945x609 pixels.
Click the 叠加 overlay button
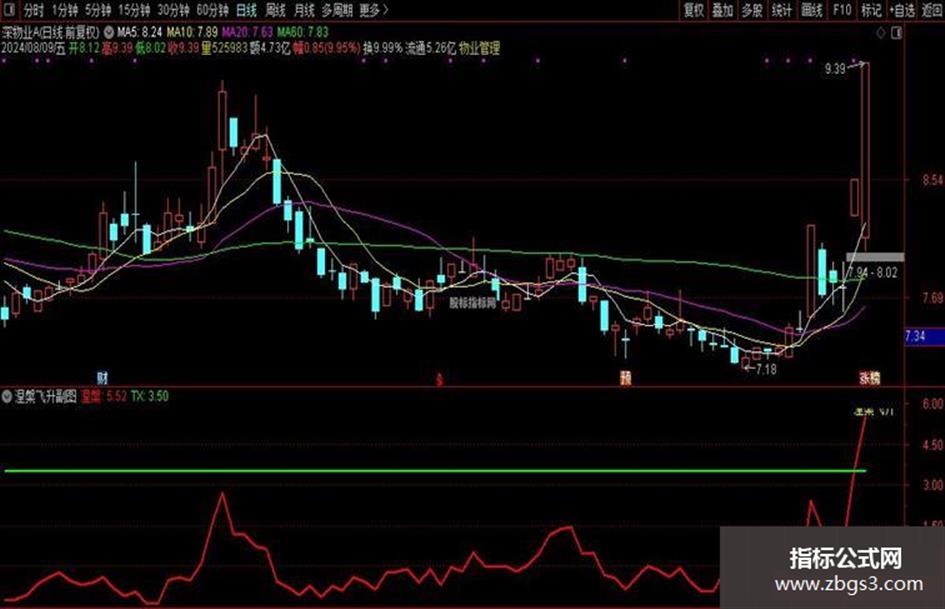point(723,10)
